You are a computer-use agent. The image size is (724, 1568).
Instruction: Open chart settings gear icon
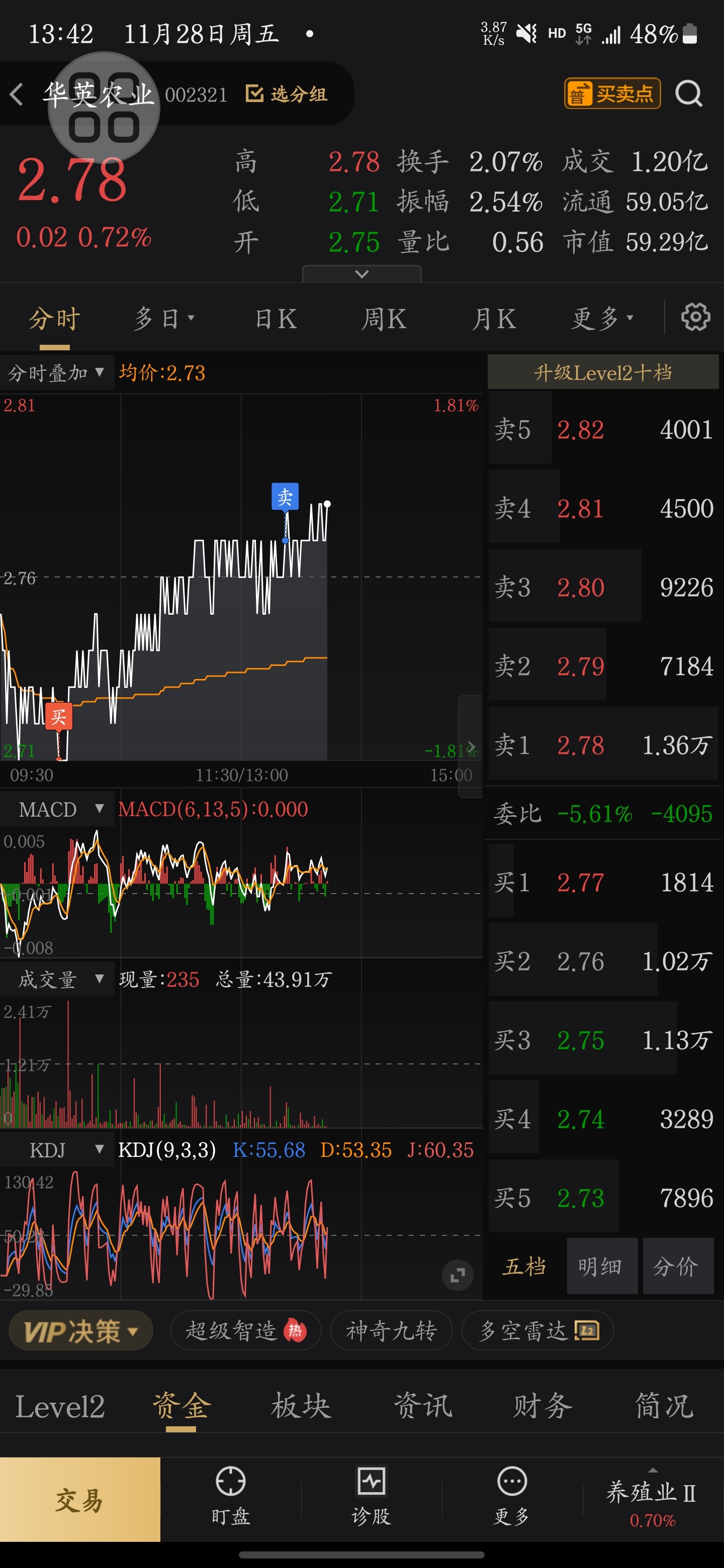click(695, 317)
